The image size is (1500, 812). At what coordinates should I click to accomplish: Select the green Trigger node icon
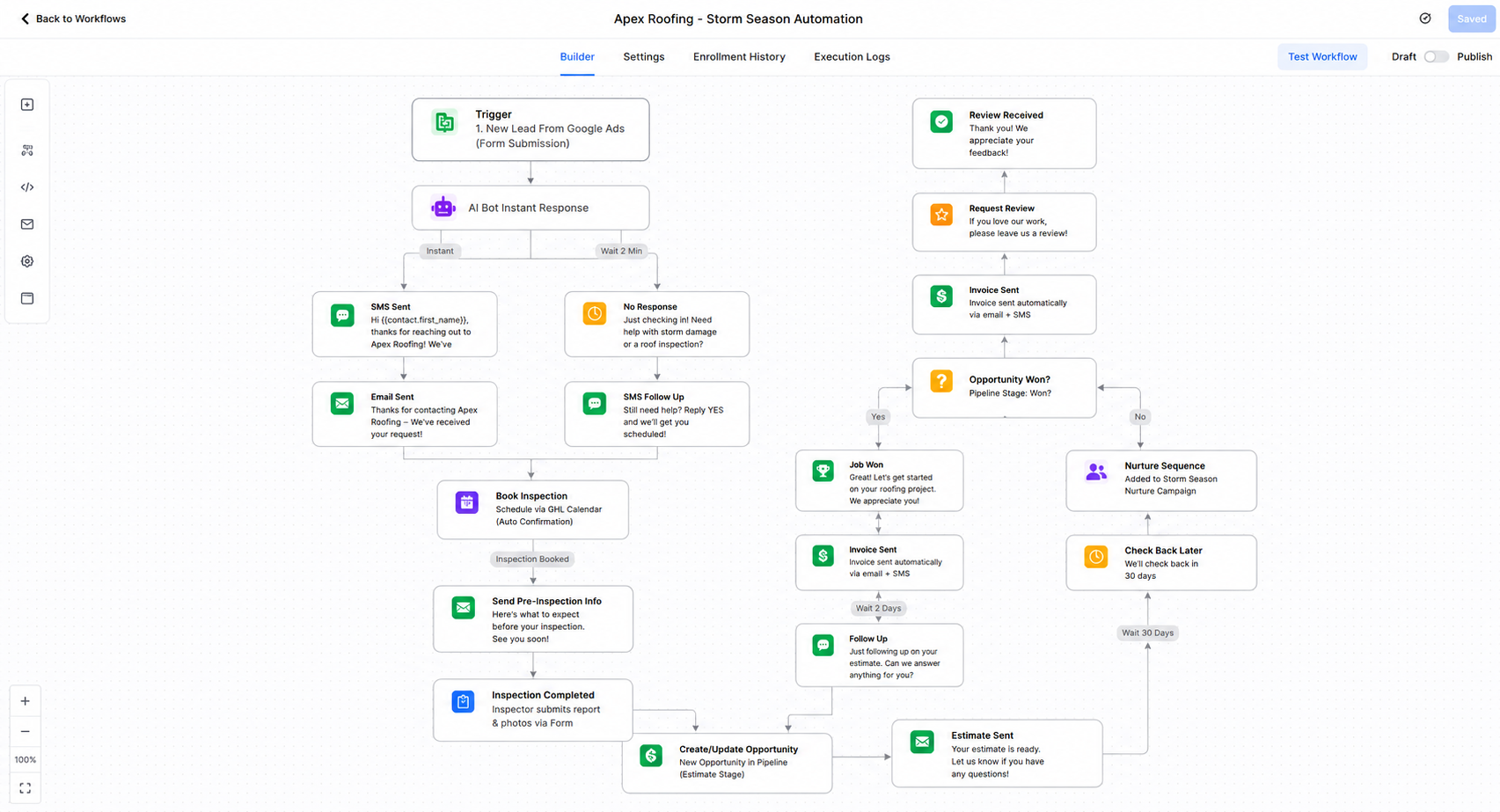[444, 122]
